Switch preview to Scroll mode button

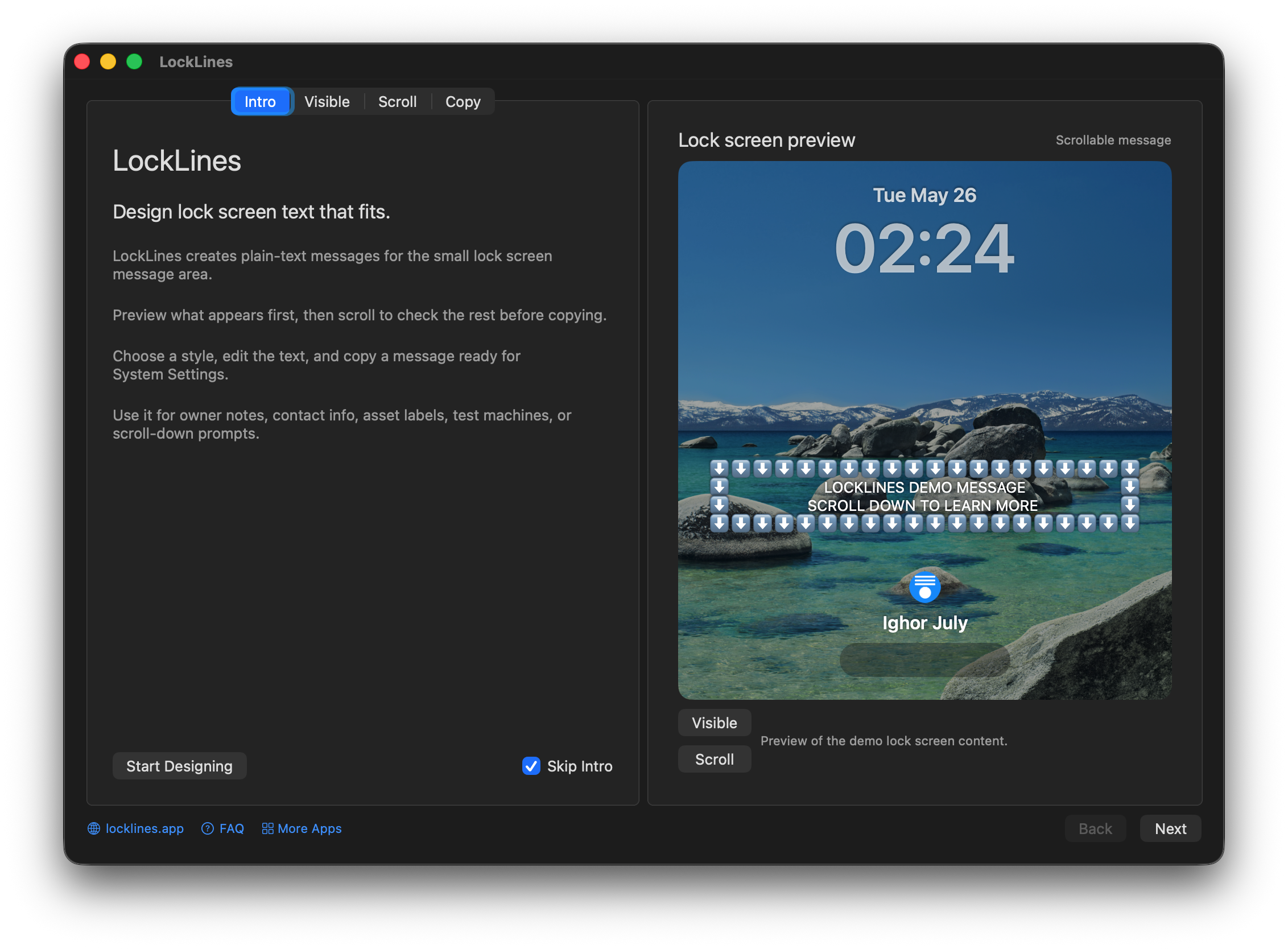point(714,760)
